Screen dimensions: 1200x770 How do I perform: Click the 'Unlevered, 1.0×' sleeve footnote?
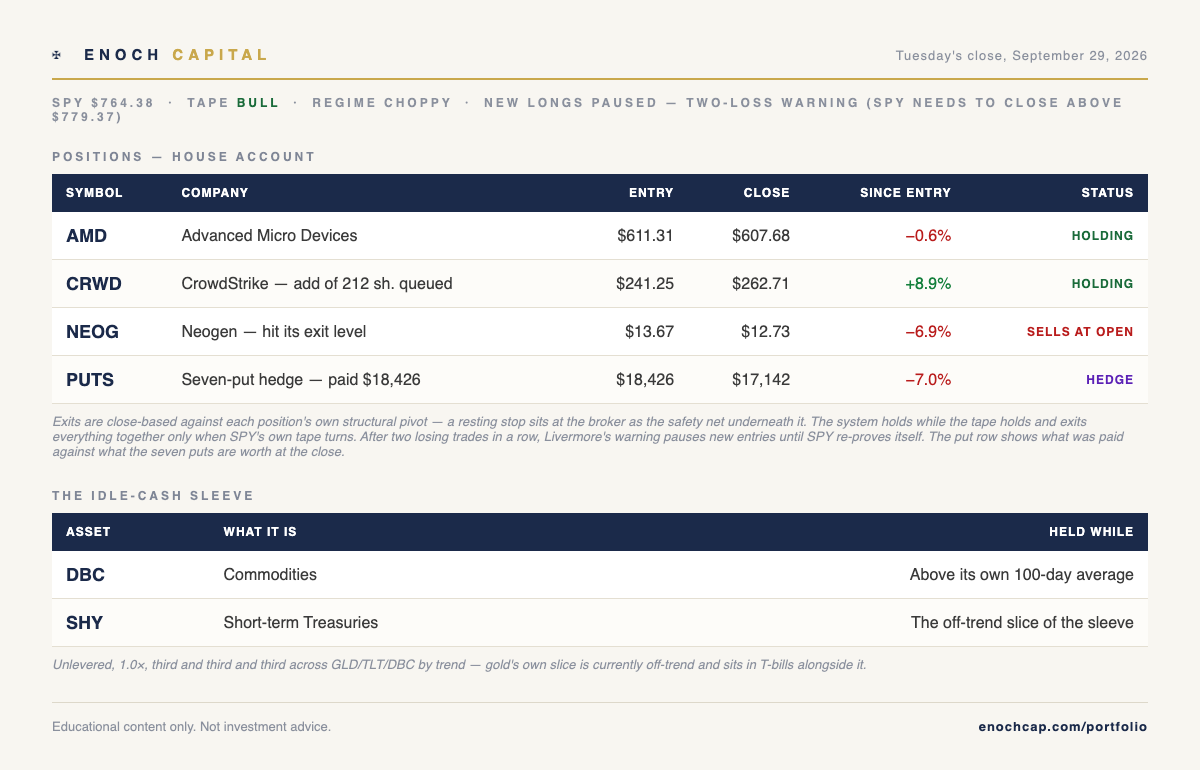coord(459,664)
